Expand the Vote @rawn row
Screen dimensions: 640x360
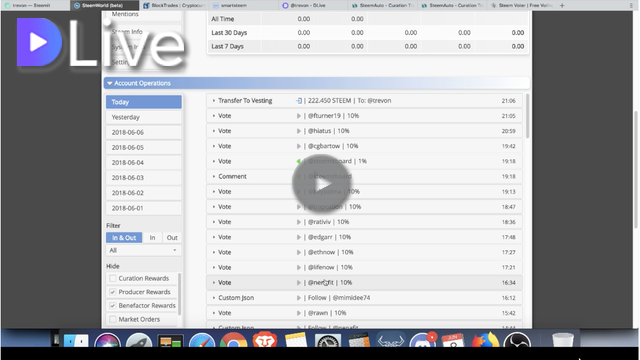point(214,313)
